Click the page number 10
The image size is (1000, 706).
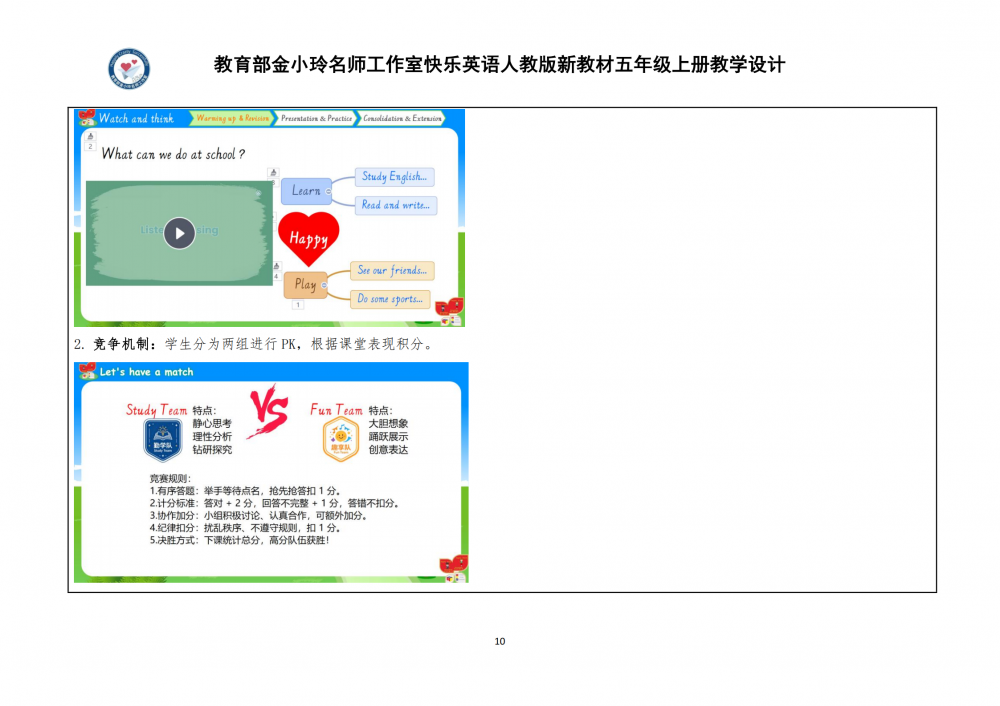click(x=500, y=641)
